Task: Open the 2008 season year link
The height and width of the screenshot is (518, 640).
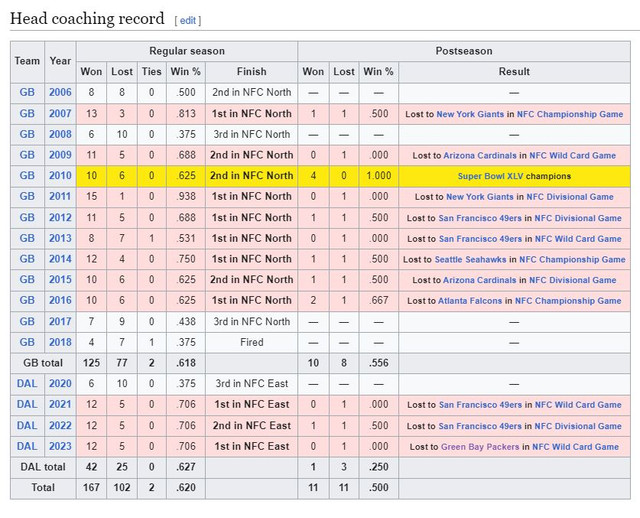Action: pos(60,134)
